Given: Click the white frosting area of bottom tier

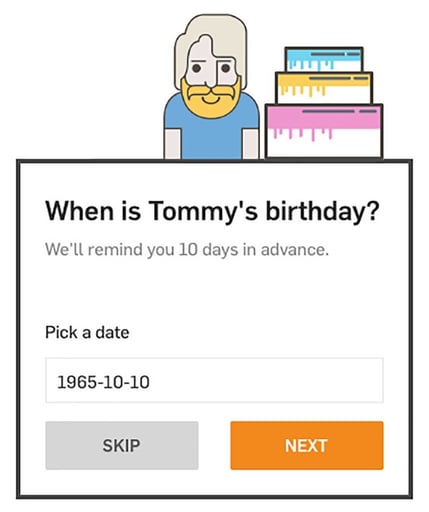Looking at the screenshot, I should (x=324, y=145).
